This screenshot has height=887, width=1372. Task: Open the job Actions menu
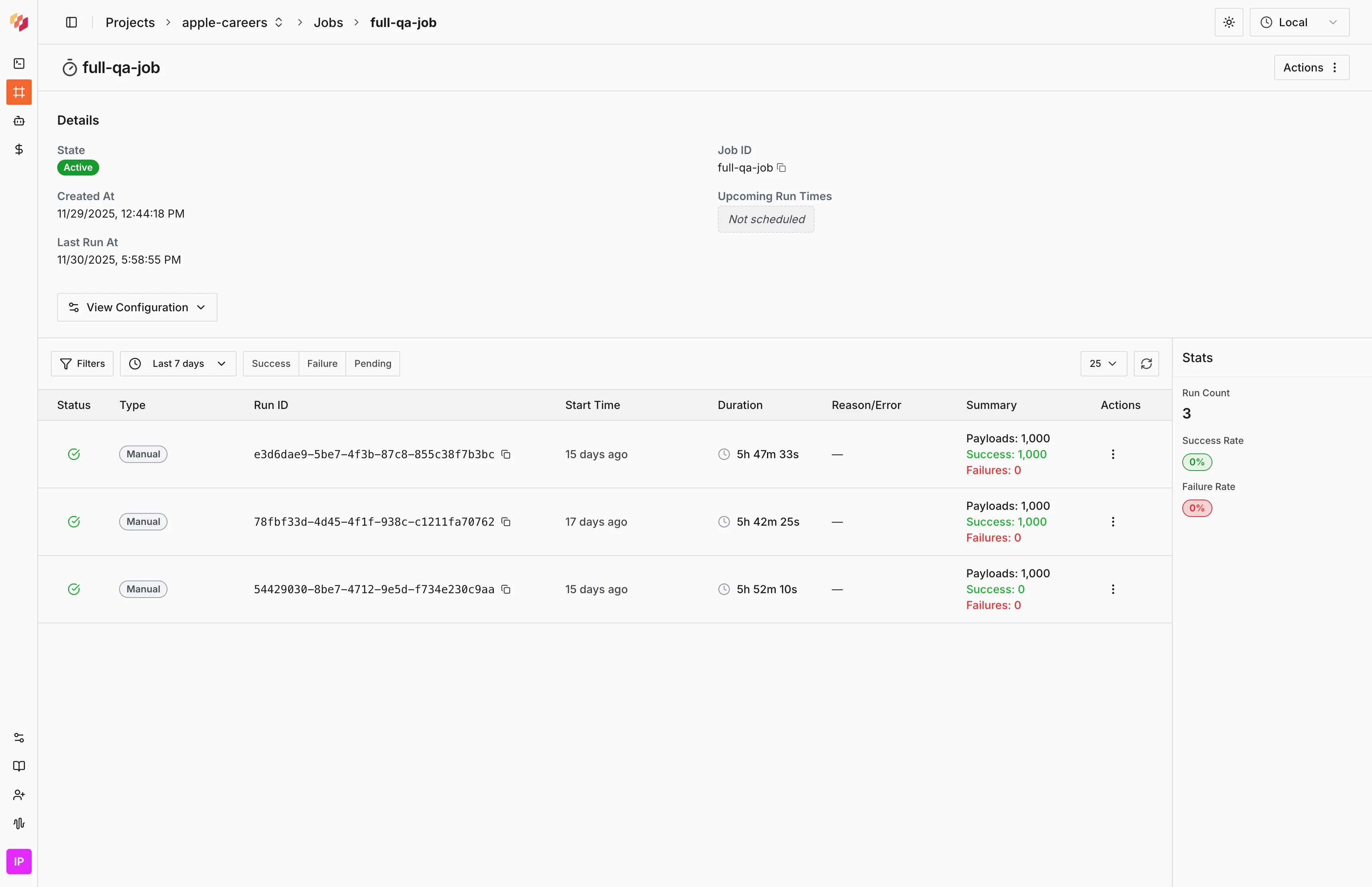(1311, 68)
